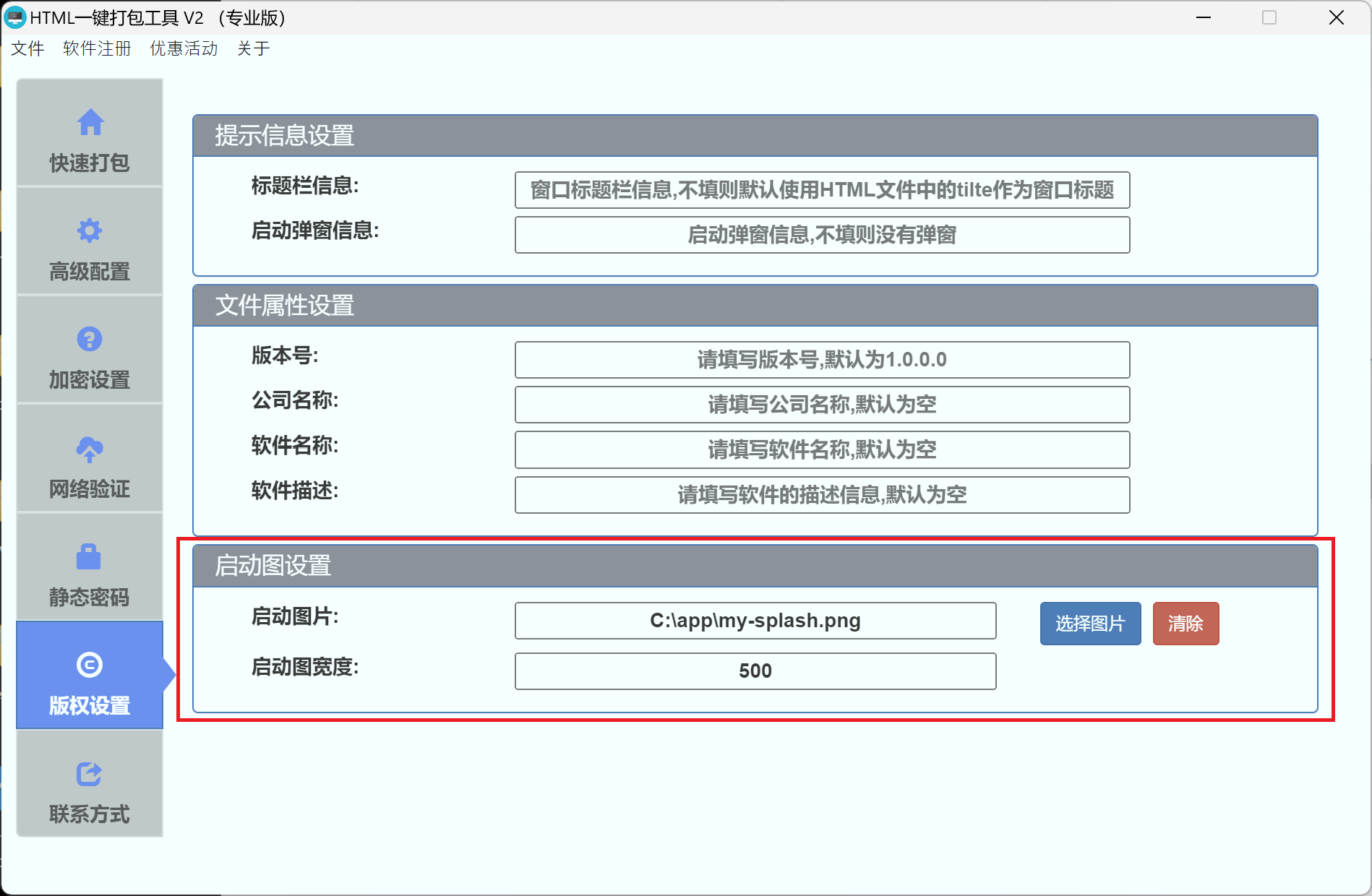Click the 选择图片 button
Image resolution: width=1372 pixels, height=896 pixels.
pos(1090,623)
